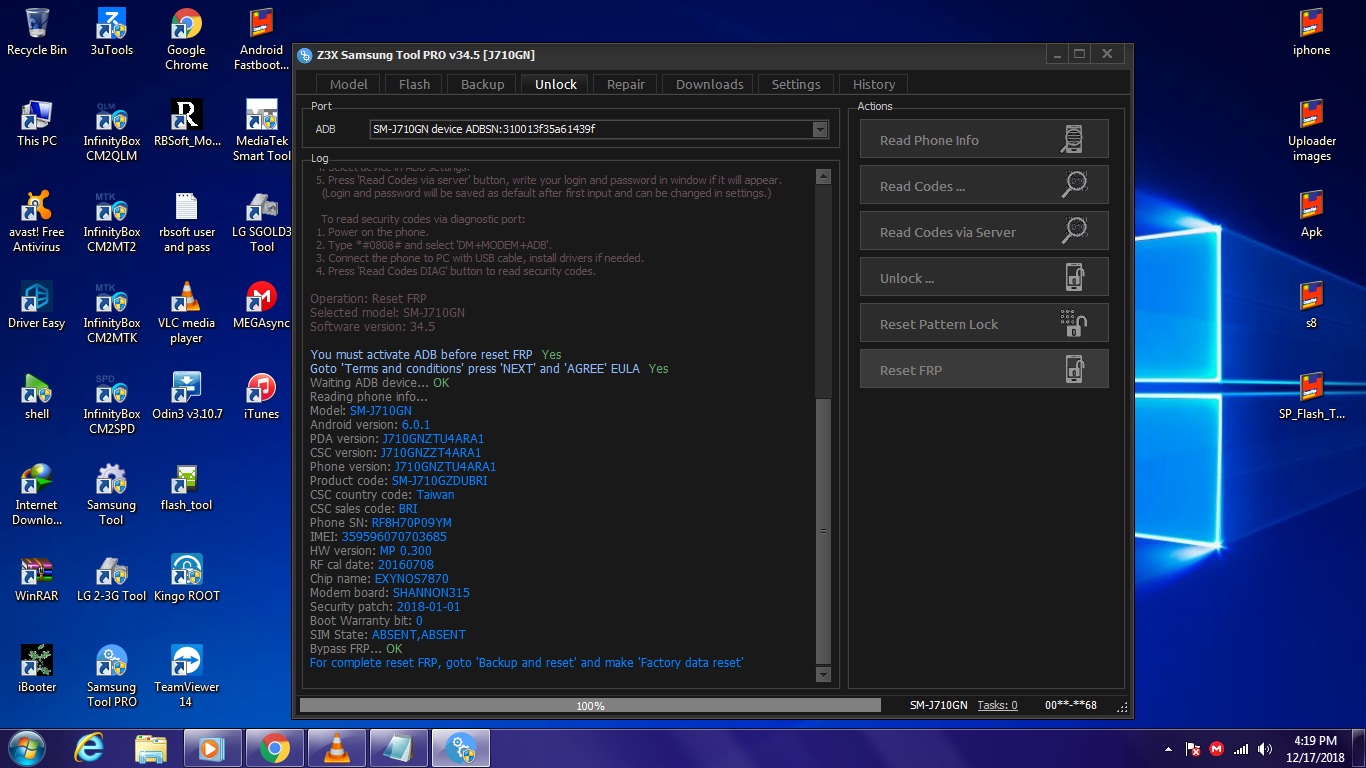Viewport: 1366px width, 768px height.
Task: Open InfinityBox CM2MTK shortcut
Action: 111,312
